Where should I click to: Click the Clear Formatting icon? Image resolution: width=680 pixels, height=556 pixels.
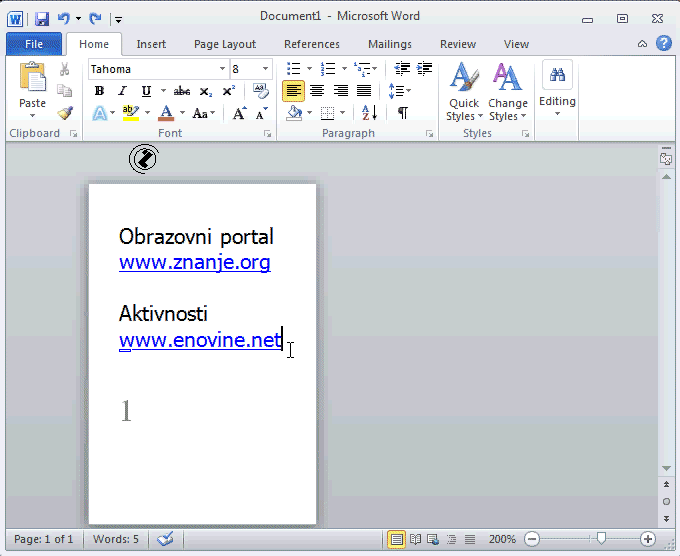[261, 91]
